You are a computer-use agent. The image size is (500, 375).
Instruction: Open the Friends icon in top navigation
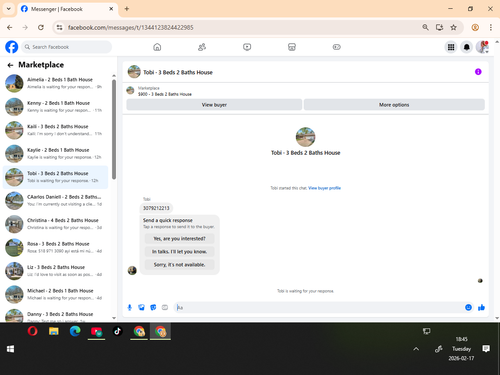click(x=202, y=47)
